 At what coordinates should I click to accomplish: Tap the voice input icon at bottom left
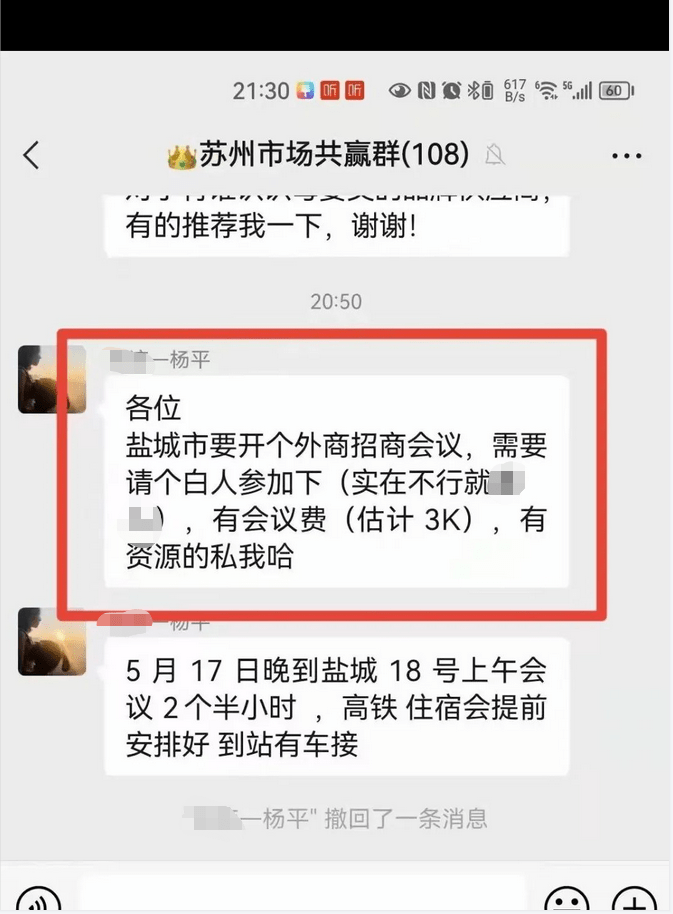(38, 899)
